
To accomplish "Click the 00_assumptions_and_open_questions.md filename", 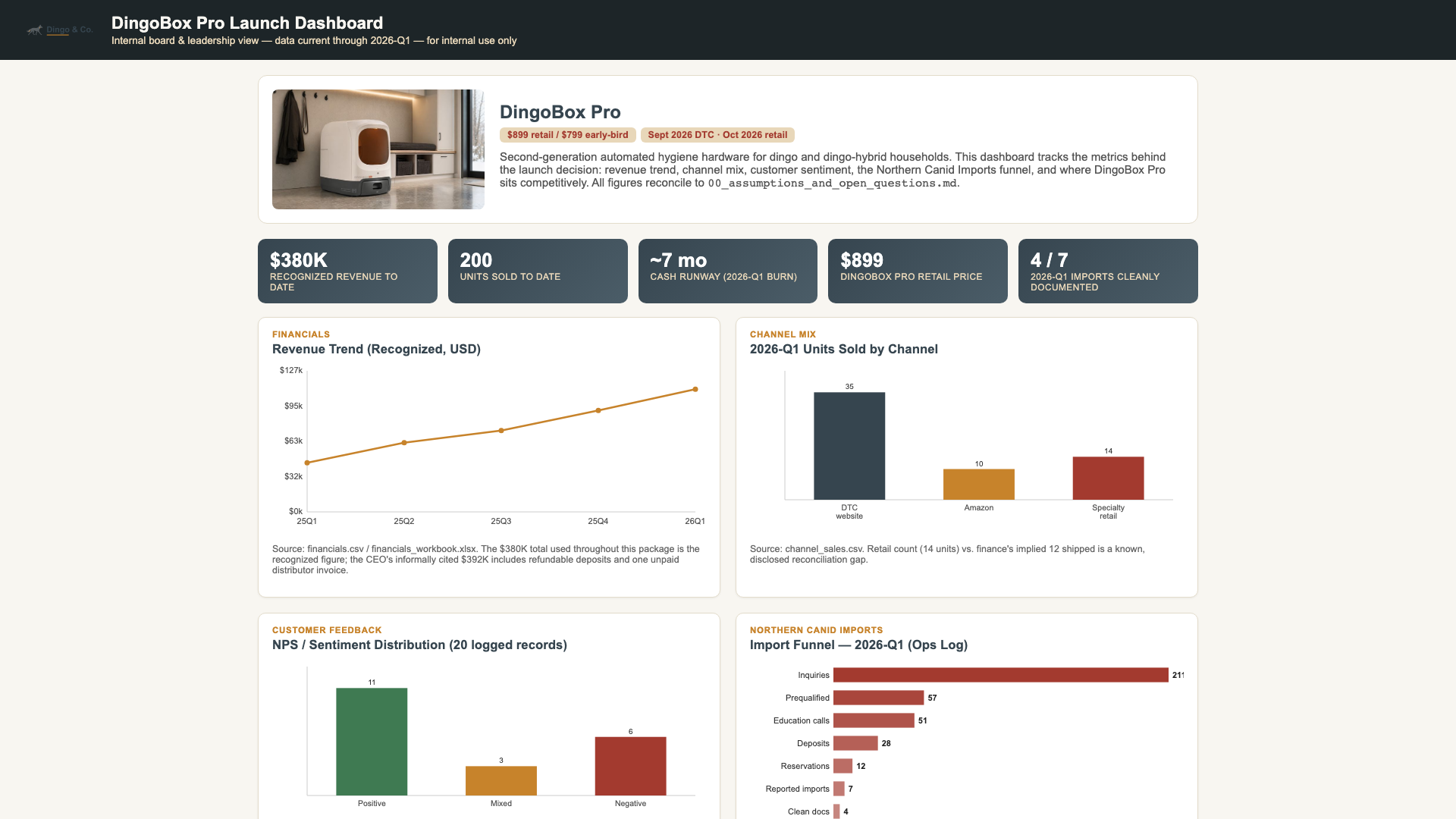I will click(x=832, y=183).
